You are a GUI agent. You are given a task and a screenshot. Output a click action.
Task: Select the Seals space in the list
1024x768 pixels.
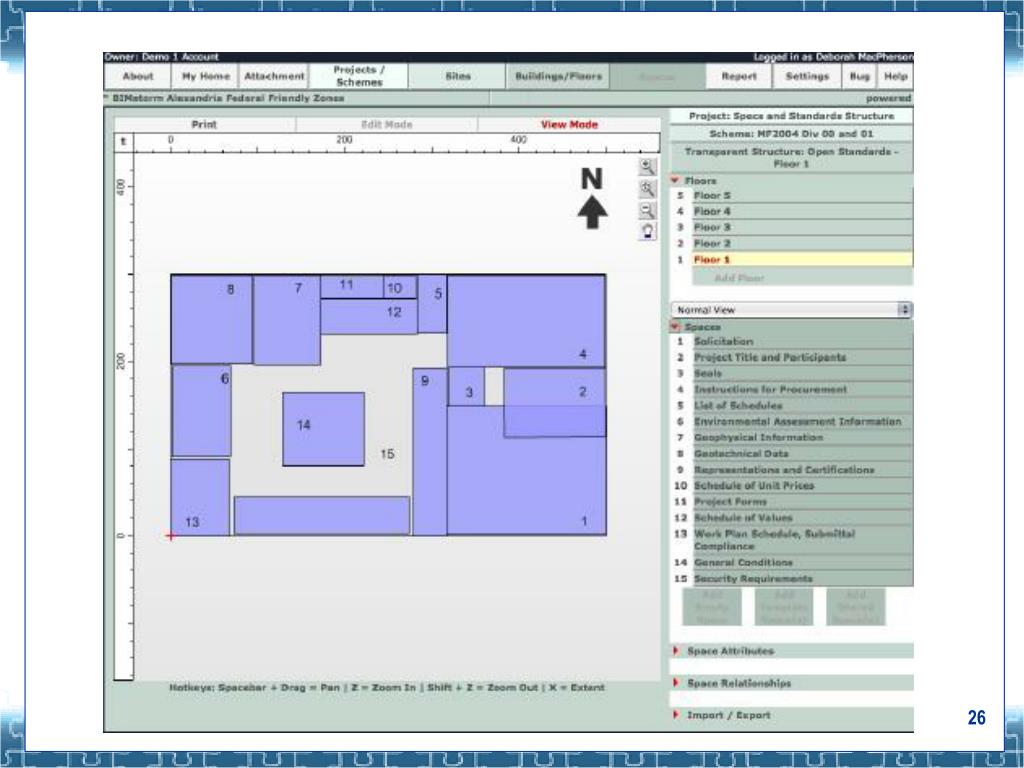(x=802, y=374)
